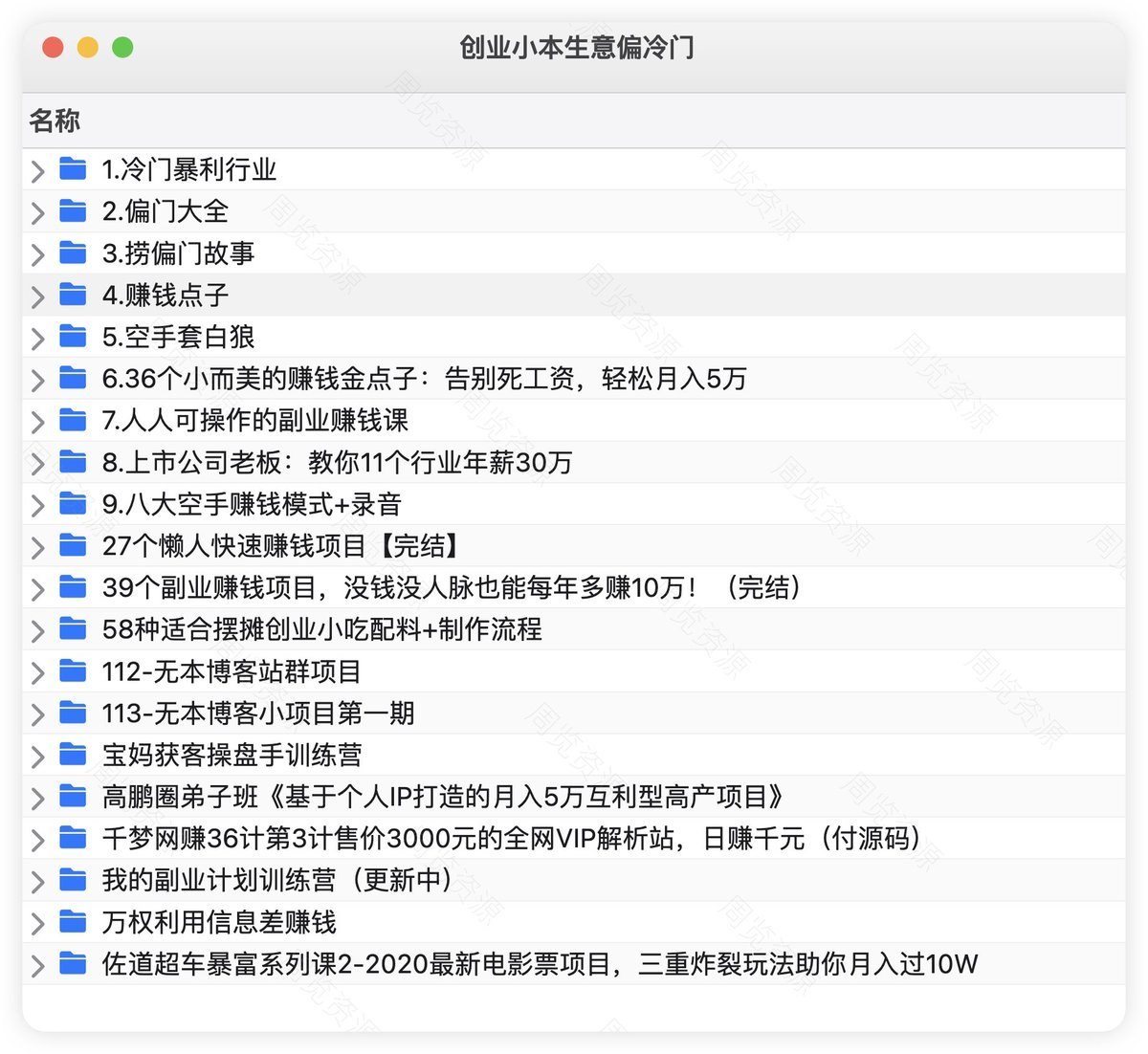Image resolution: width=1148 pixels, height=1054 pixels.
Task: Expand the 27个懒人快速赚钱项目 folder arrow
Action: pos(37,547)
